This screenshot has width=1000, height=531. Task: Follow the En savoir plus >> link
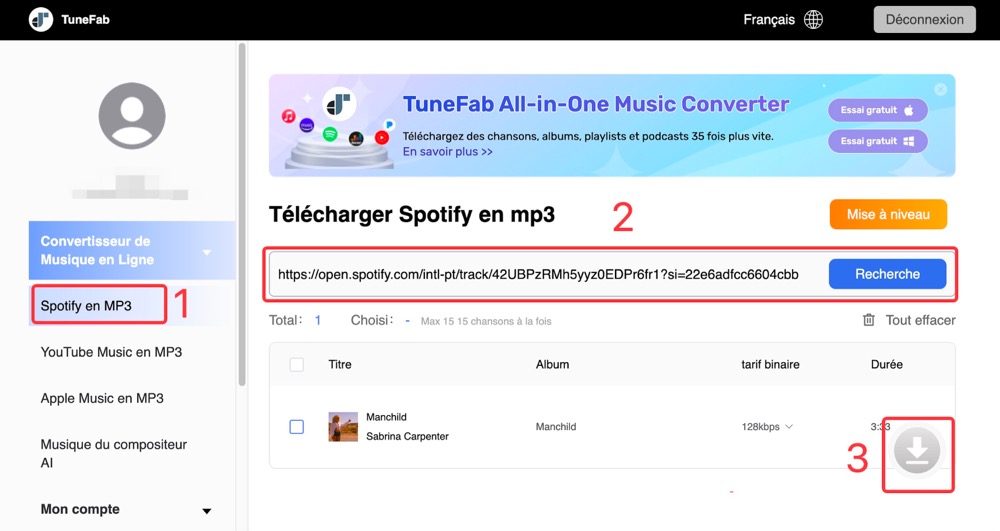tap(448, 152)
